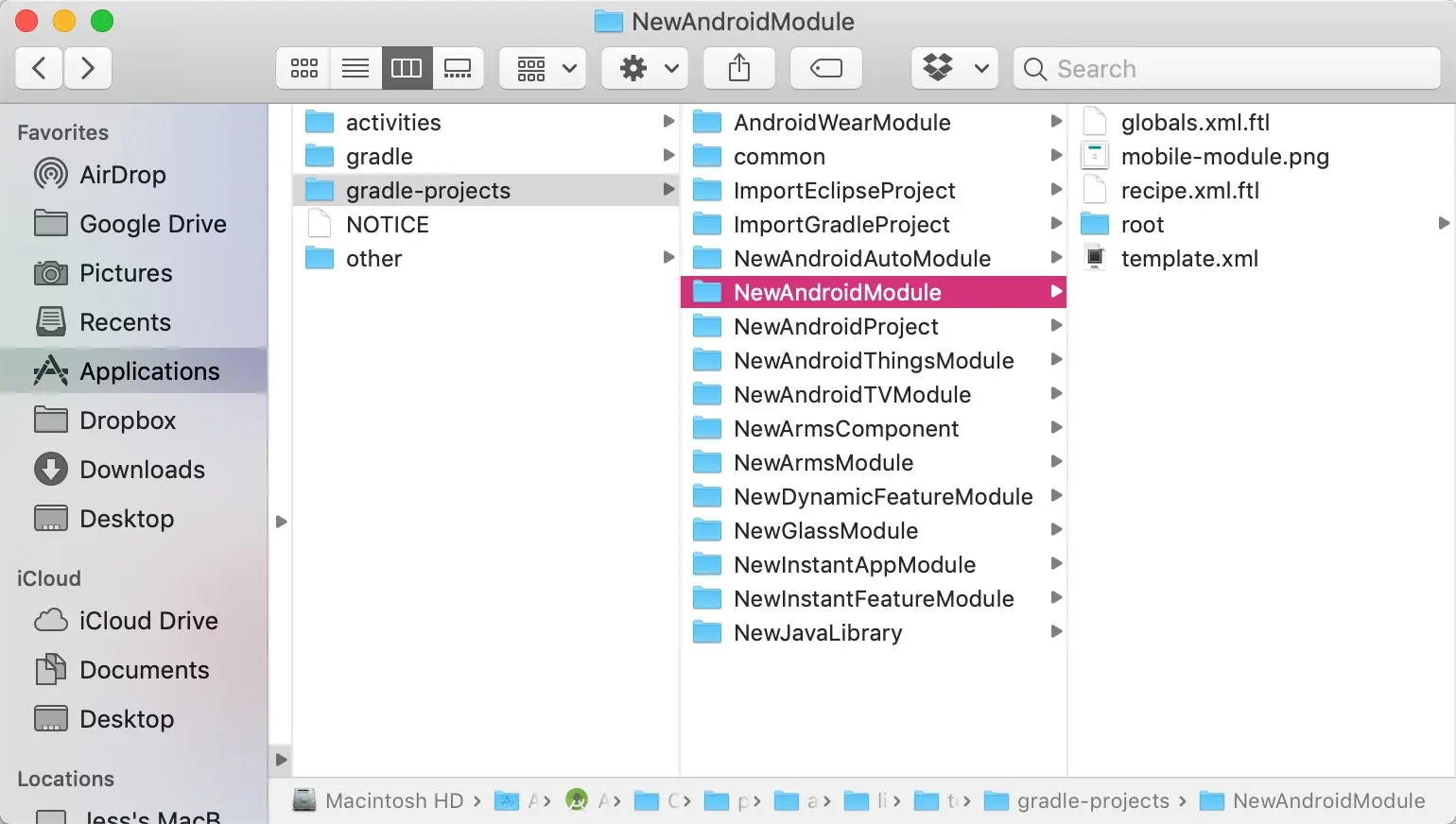Open Desktop under iCloud

[133, 719]
